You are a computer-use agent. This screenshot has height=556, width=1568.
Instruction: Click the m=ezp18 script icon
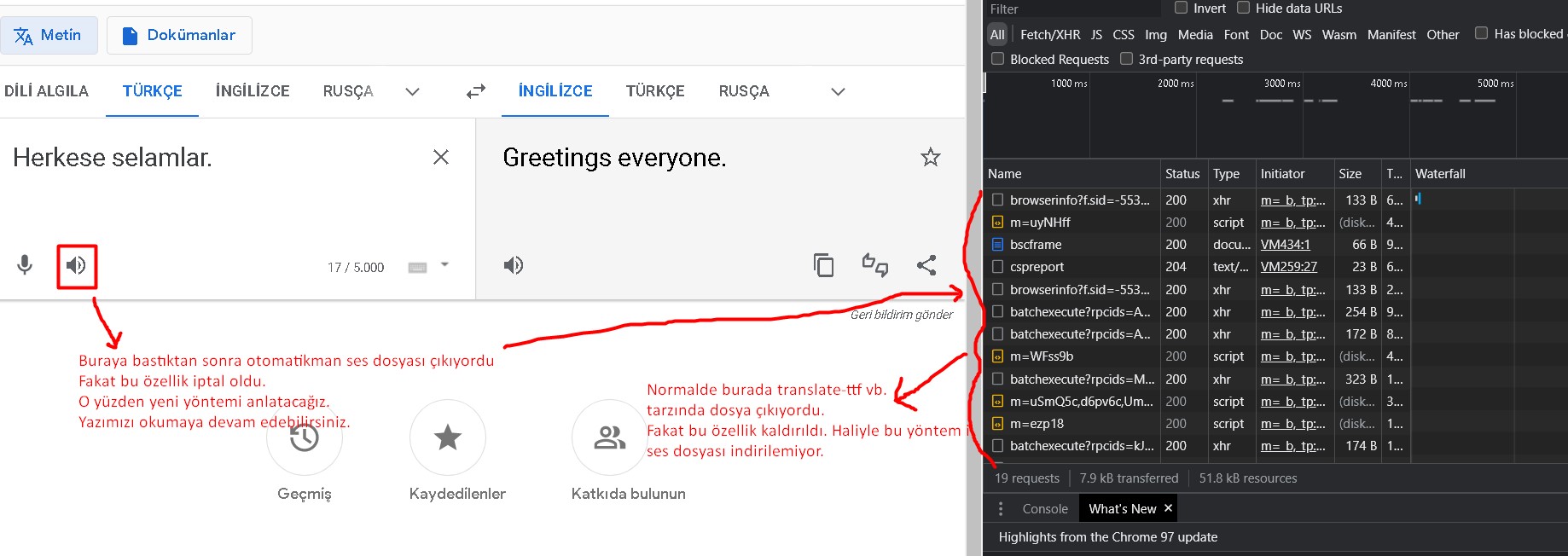997,424
